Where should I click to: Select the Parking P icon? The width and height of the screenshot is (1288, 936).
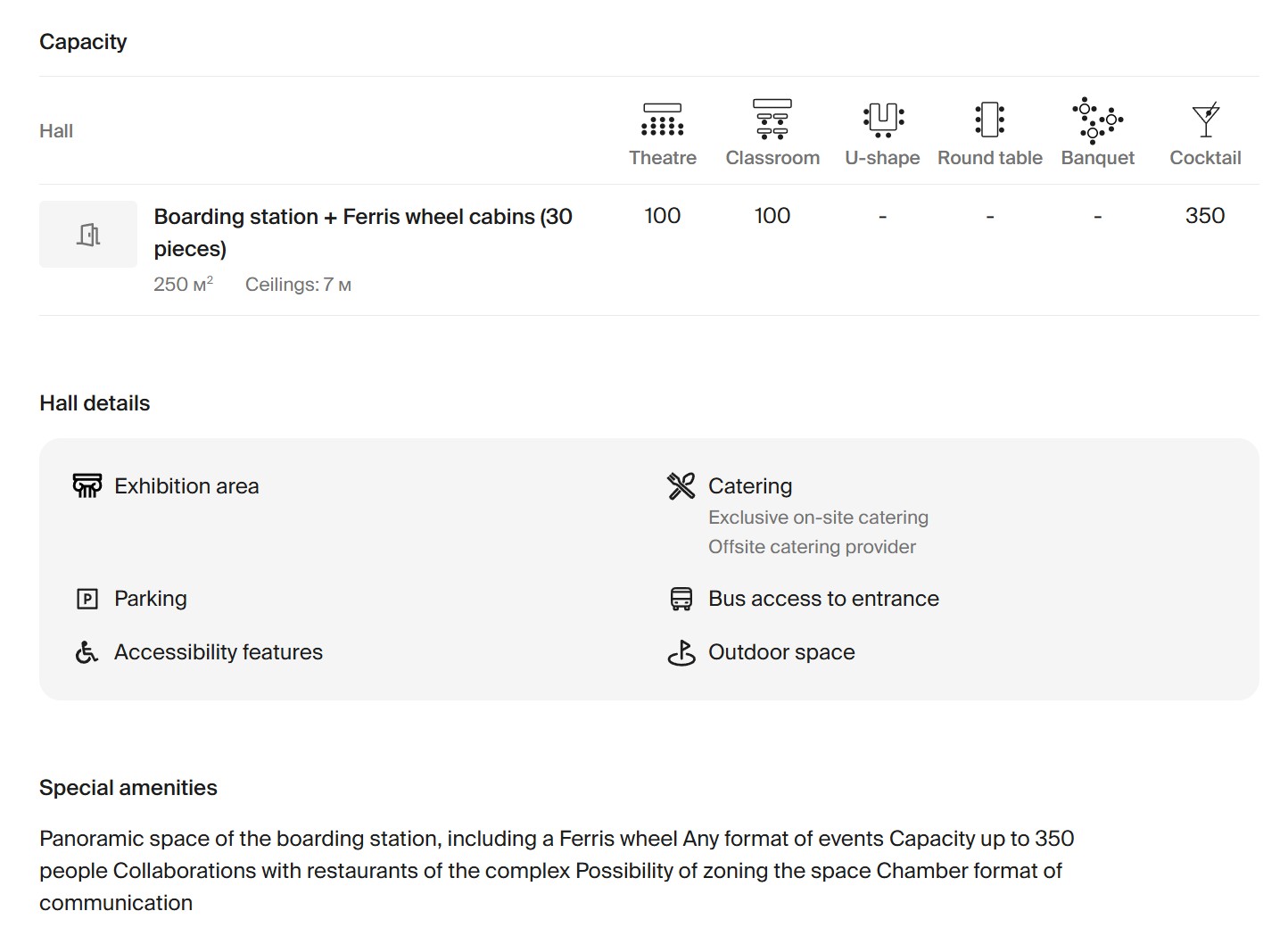87,599
